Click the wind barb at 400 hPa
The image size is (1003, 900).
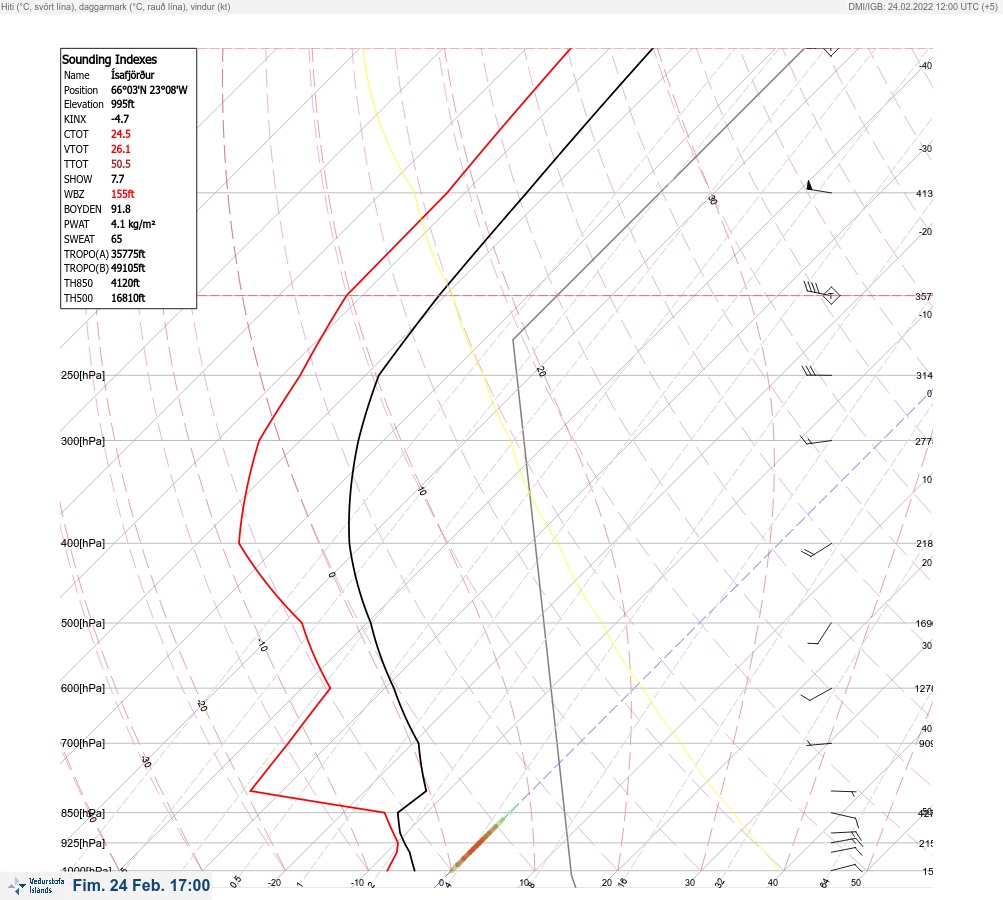pyautogui.click(x=817, y=550)
